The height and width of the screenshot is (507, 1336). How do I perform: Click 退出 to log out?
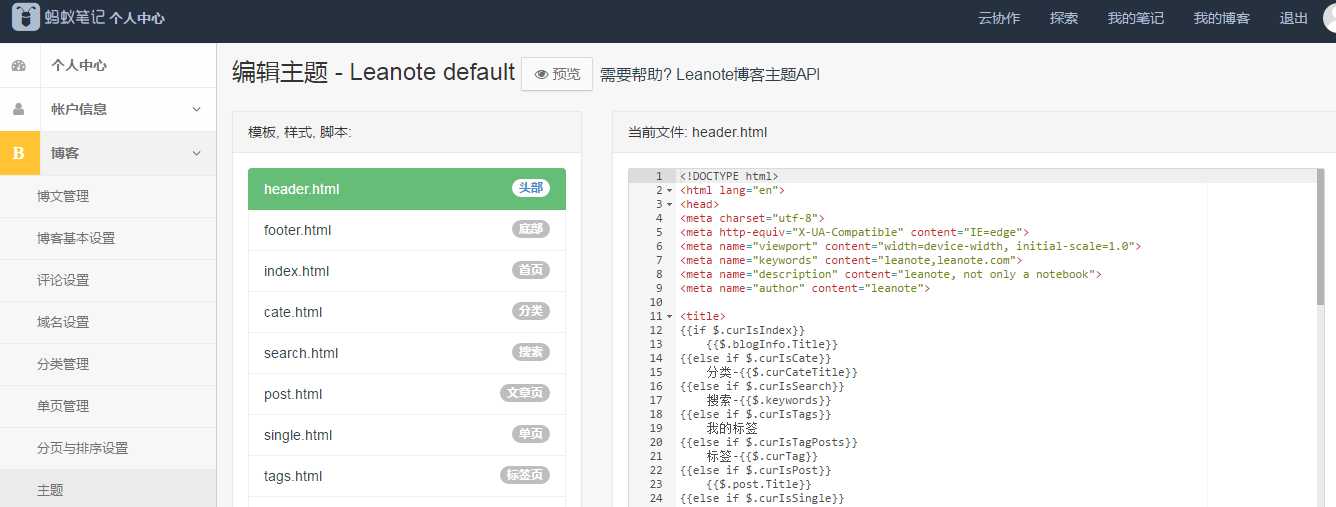coord(1293,18)
